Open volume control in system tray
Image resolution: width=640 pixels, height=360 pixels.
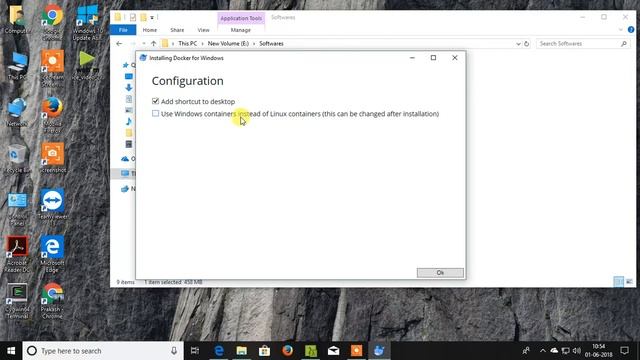point(577,351)
